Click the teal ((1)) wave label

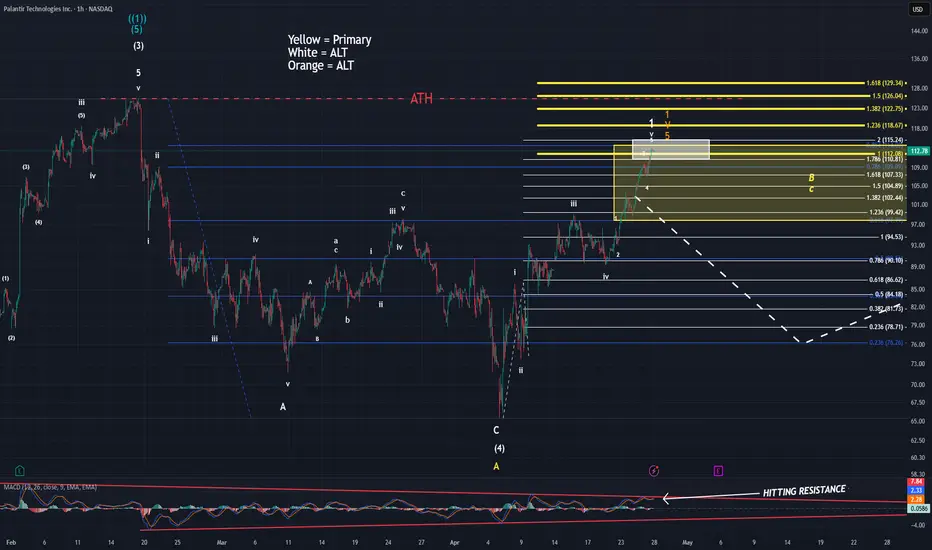pos(137,18)
